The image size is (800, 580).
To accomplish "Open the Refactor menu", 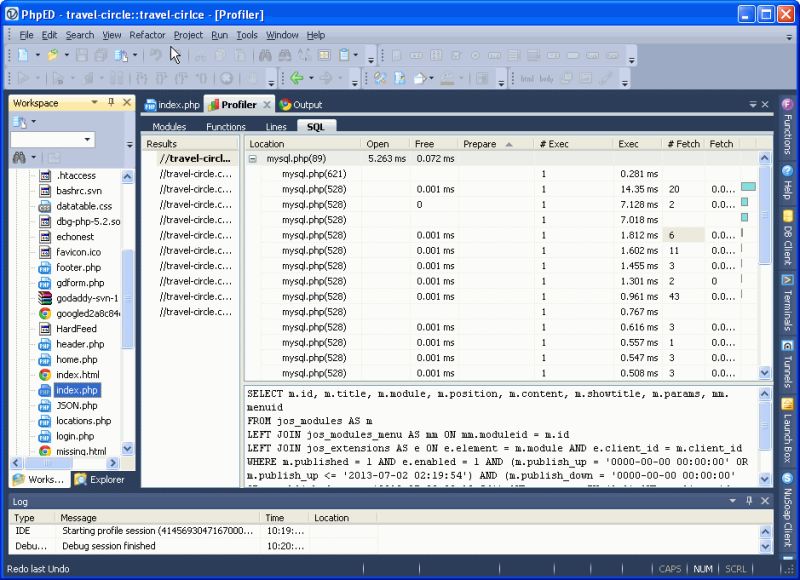I will pyautogui.click(x=147, y=34).
